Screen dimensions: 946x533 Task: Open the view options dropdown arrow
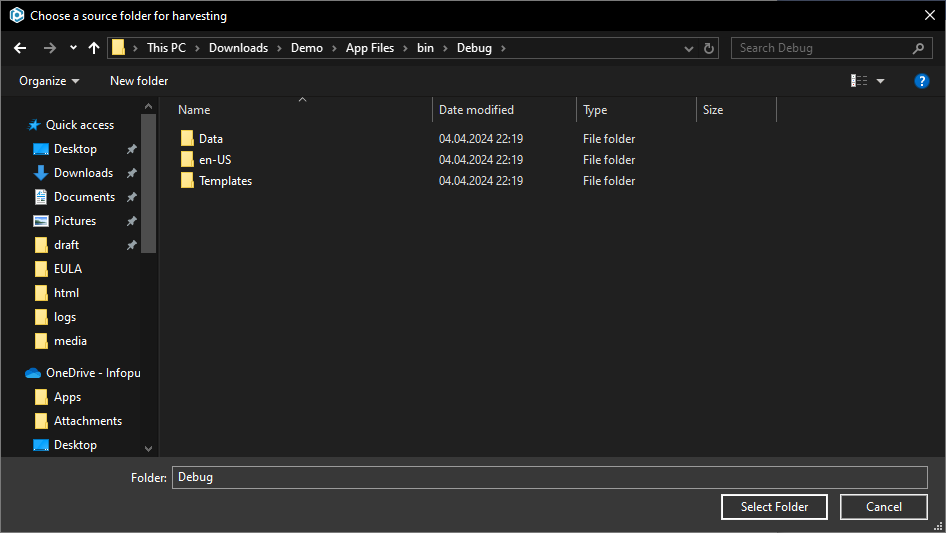pyautogui.click(x=880, y=81)
